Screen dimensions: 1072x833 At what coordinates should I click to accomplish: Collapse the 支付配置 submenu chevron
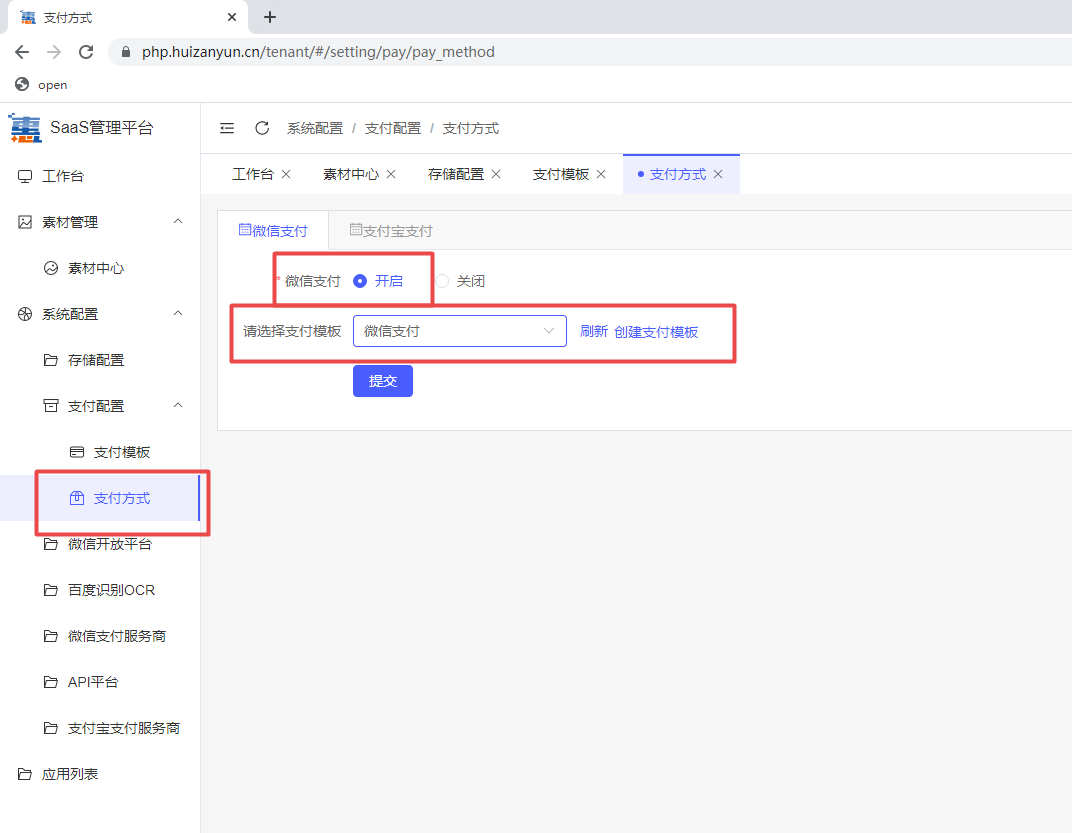(178, 406)
